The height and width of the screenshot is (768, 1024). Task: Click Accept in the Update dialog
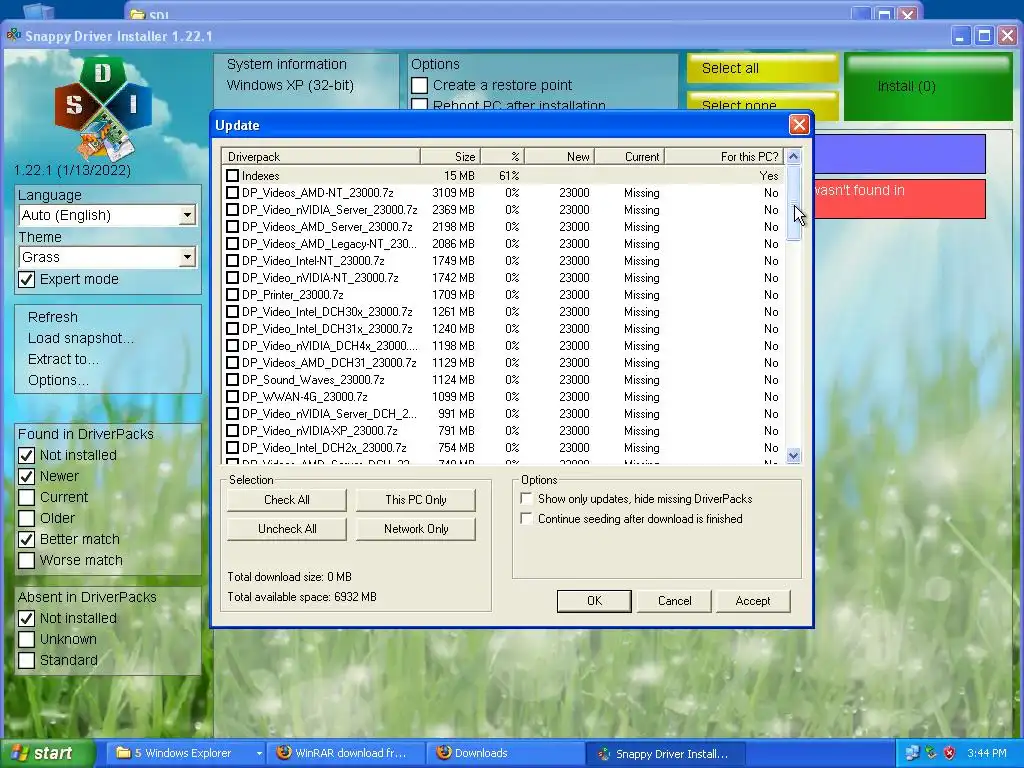click(753, 601)
